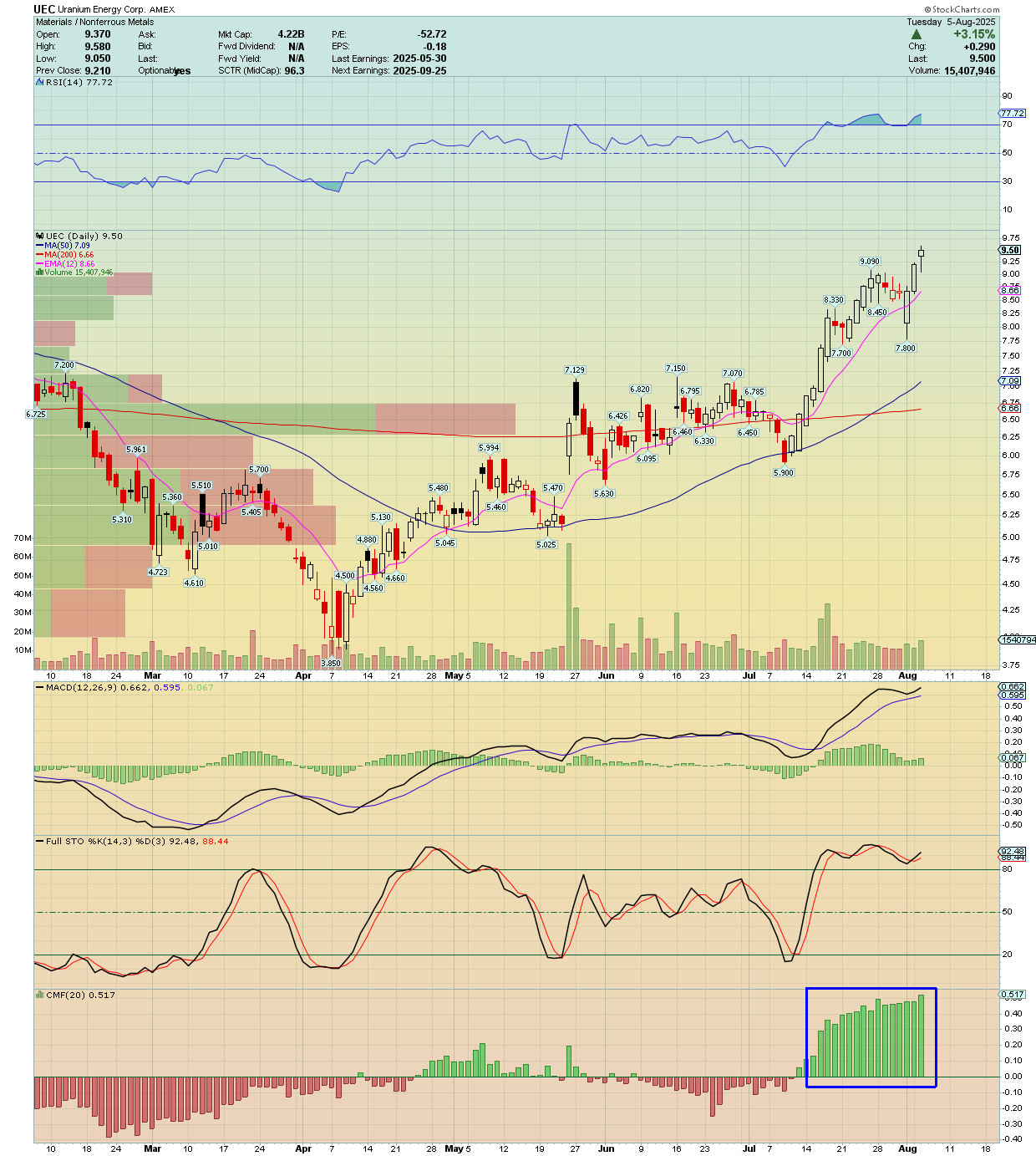Image resolution: width=1036 pixels, height=1156 pixels.
Task: Click the 77.72 RSI value tag on right axis
Action: click(x=1013, y=113)
